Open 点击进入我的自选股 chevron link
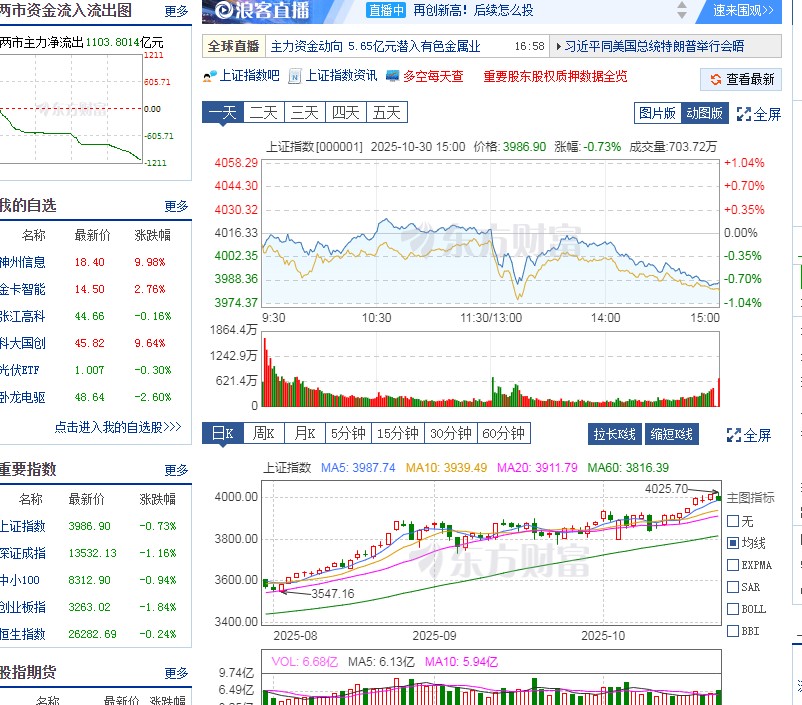 coord(118,427)
